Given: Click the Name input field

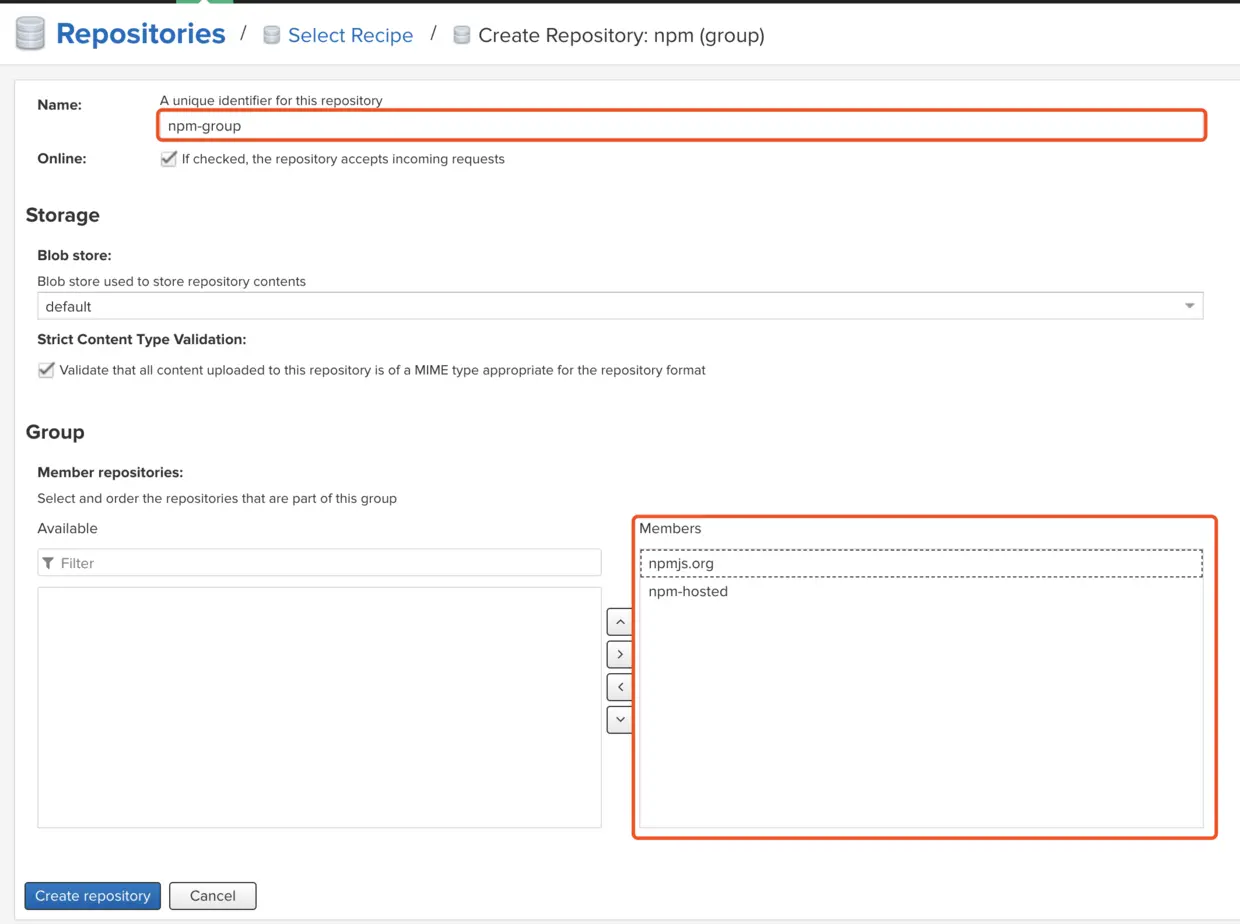Looking at the screenshot, I should [x=682, y=126].
